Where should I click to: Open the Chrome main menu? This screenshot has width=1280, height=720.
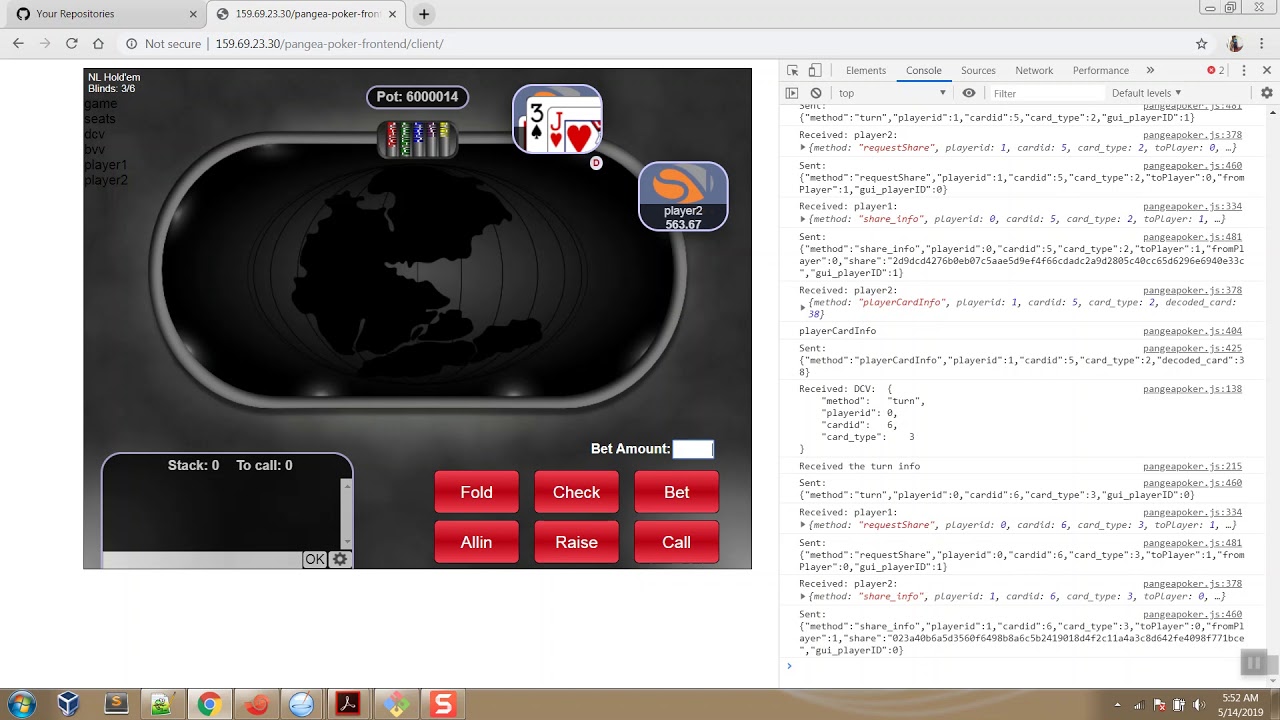point(1263,44)
